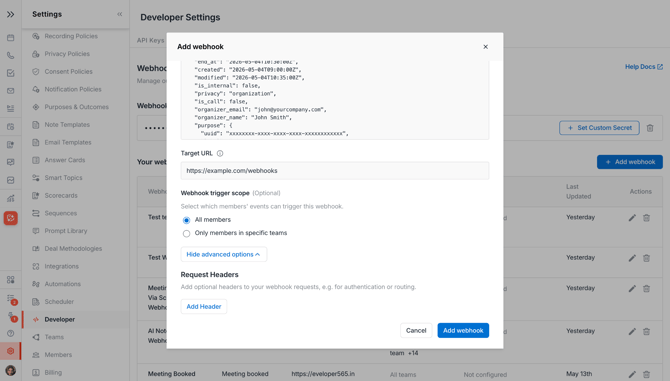Viewport: 670px width, 381px height.
Task: Cancel the Add webhook dialog
Action: point(416,331)
